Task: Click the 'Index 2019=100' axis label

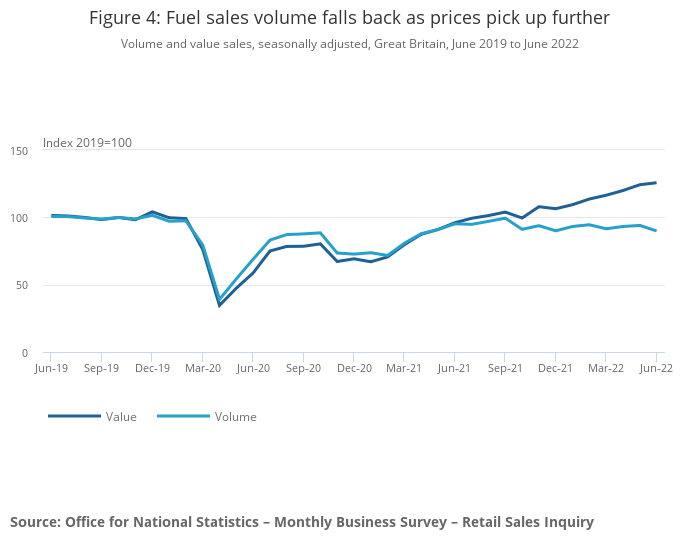Action: (87, 143)
